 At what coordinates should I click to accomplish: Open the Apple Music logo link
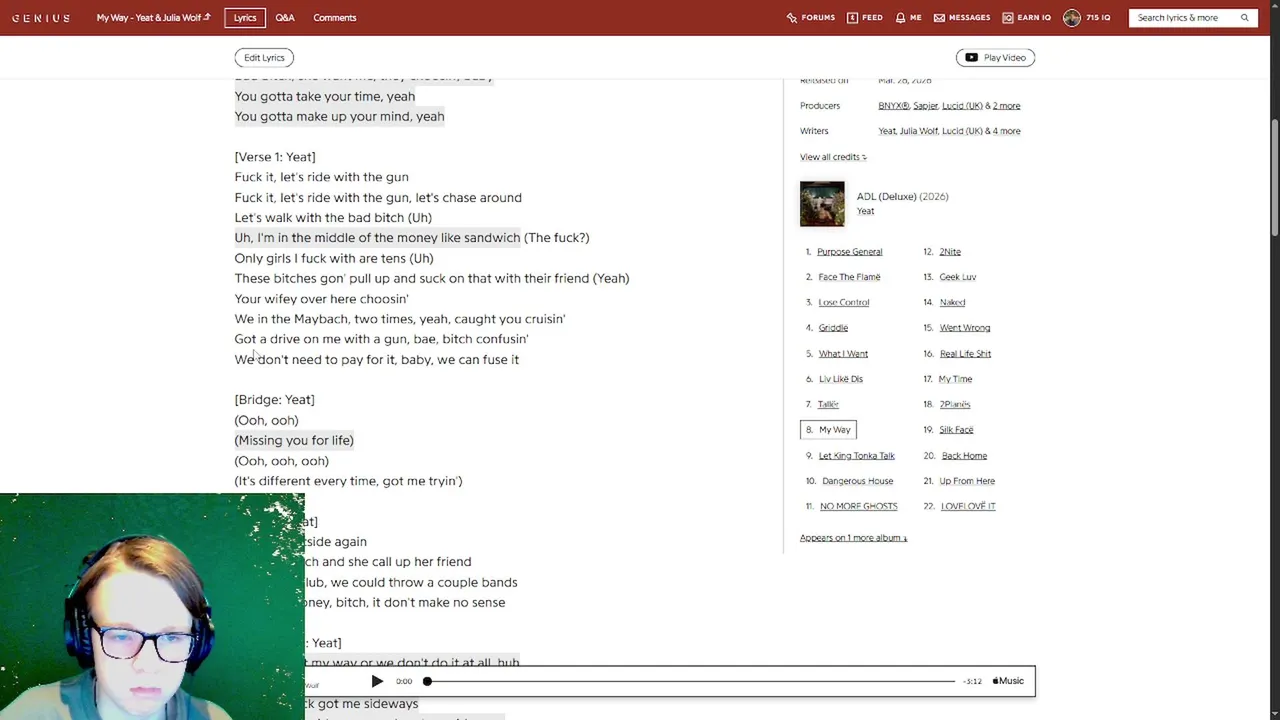pyautogui.click(x=1008, y=681)
